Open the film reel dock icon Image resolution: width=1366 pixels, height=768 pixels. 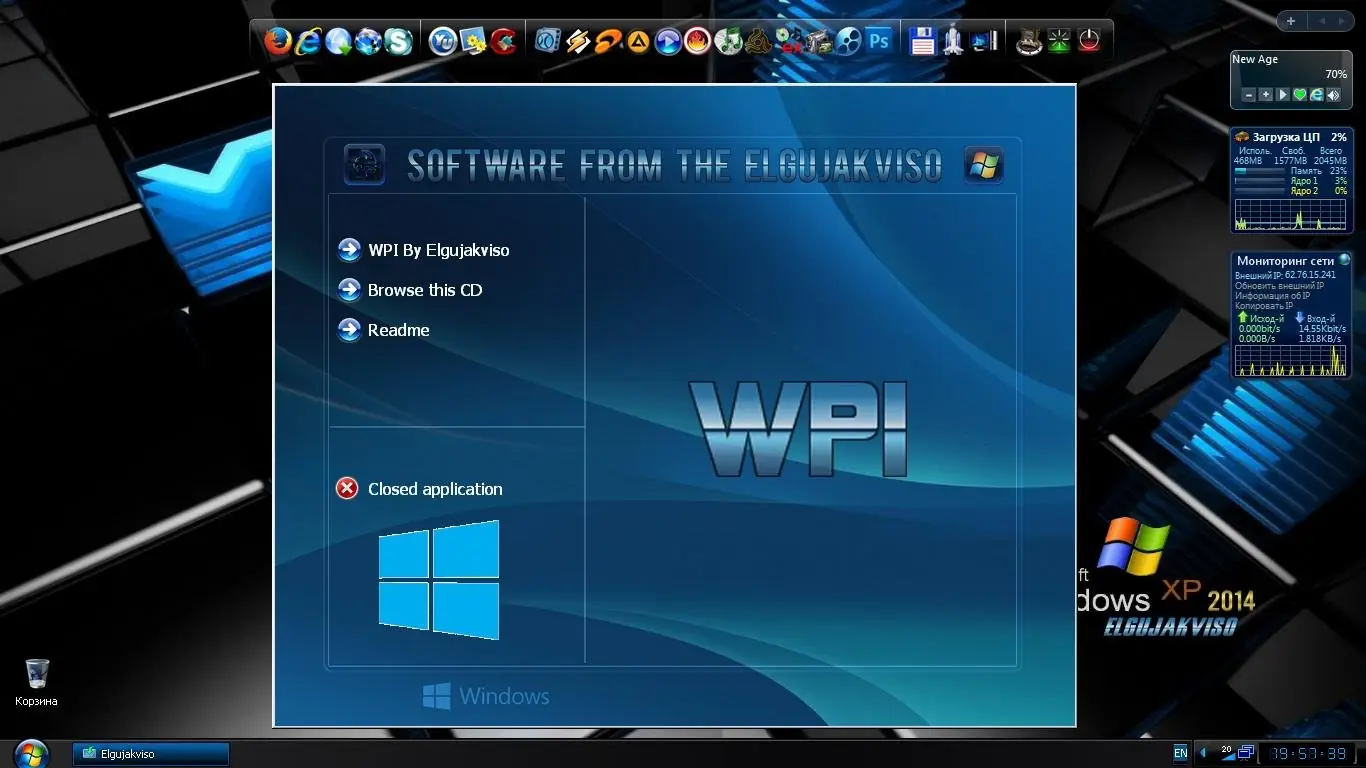click(x=848, y=41)
